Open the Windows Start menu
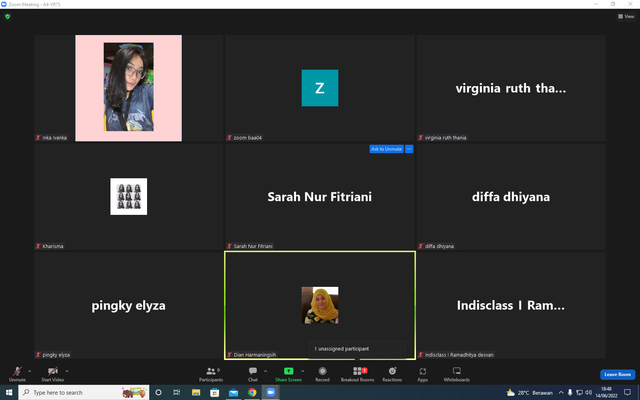Screen dimensions: 640x400 click(9, 392)
